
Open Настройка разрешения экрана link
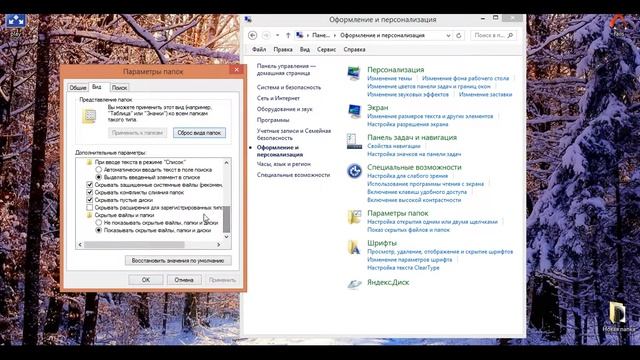(x=408, y=124)
